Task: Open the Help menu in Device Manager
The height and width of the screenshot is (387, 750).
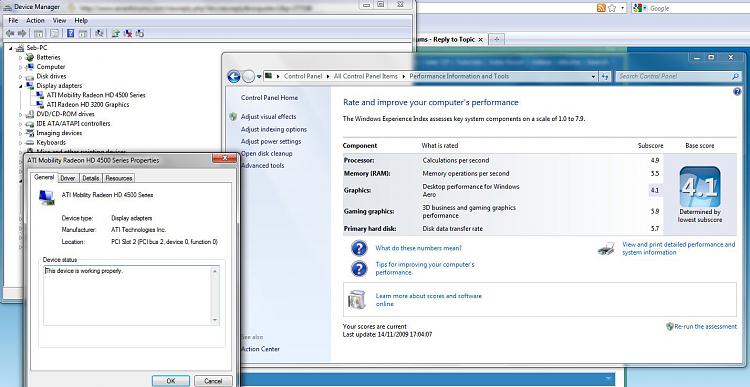Action: 81,21
